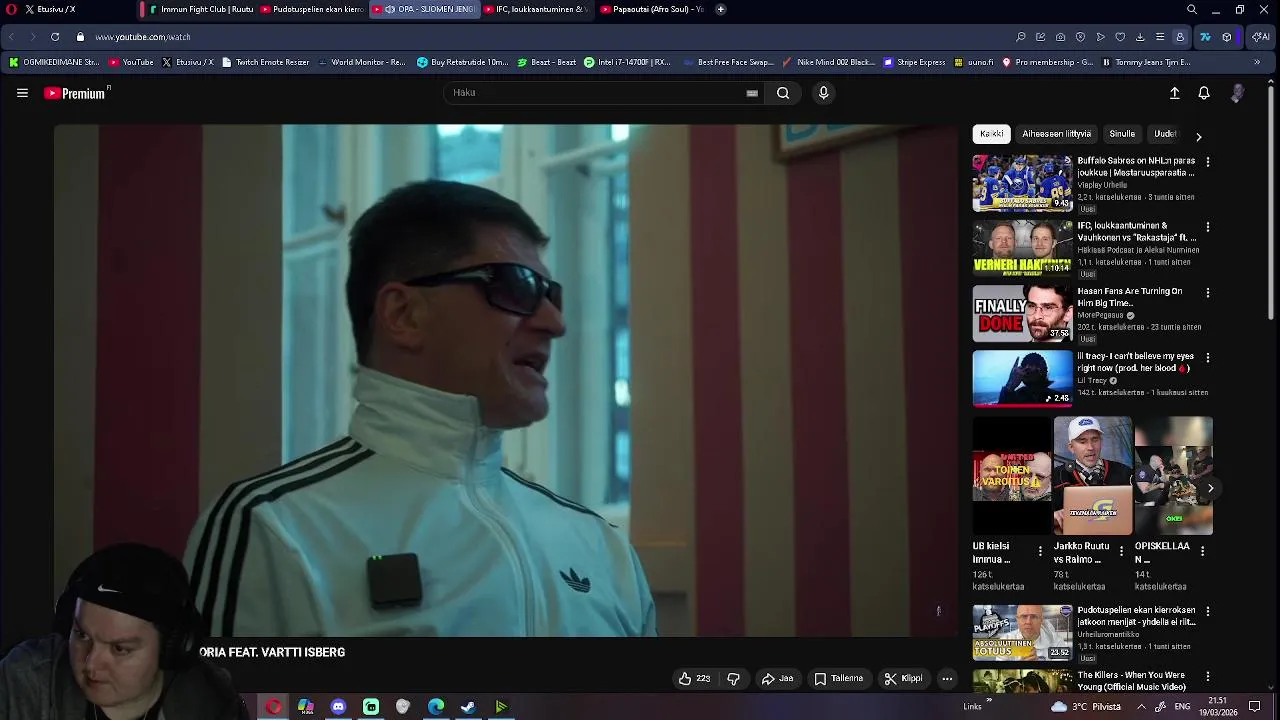Open YouTube notifications bell

click(x=1204, y=93)
